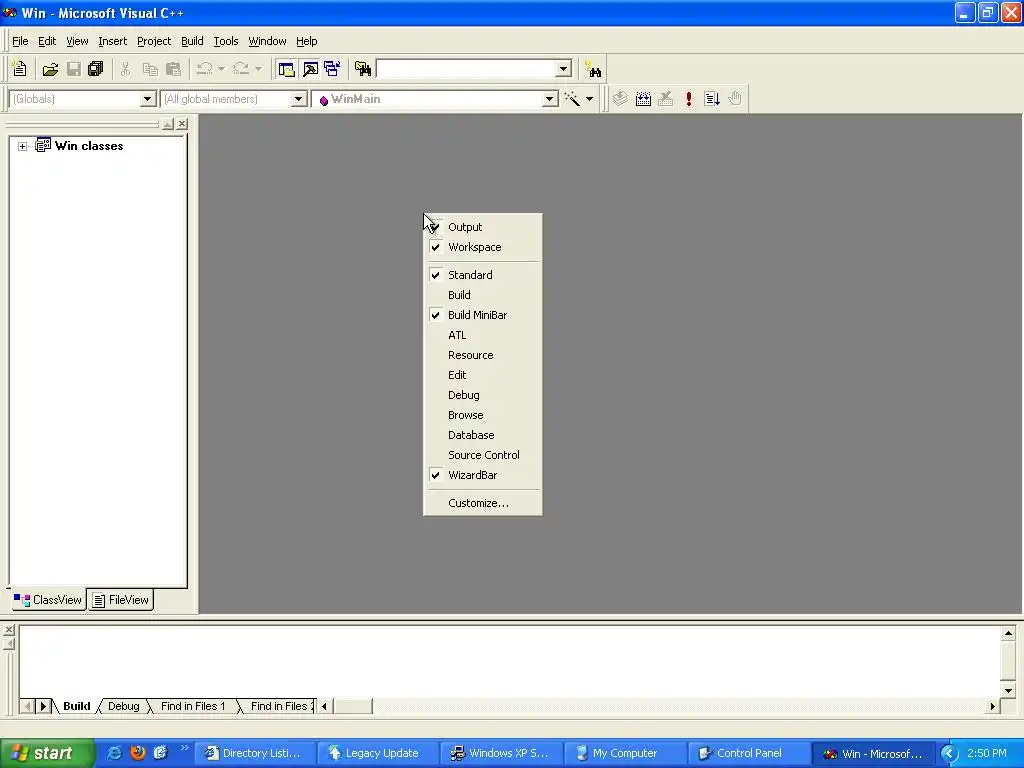
Task: Open the (Globals) class dropdown
Action: coord(148,99)
